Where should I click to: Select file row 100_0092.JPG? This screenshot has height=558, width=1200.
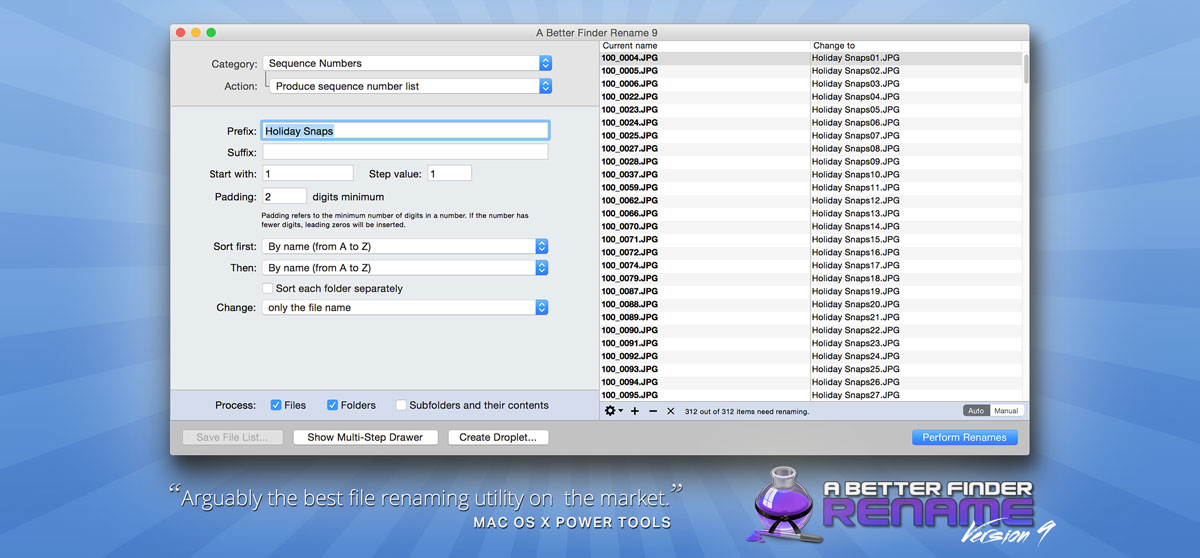tap(811, 357)
